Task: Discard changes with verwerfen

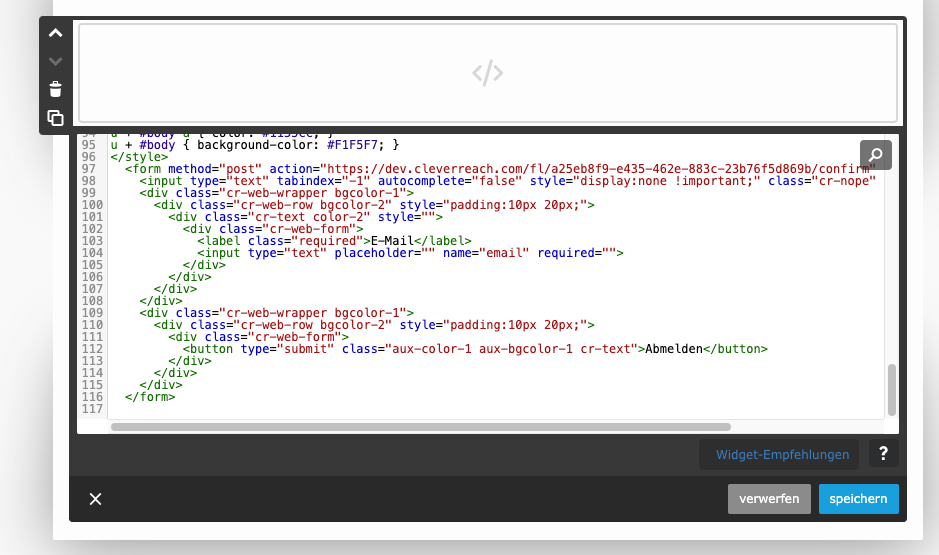Action: pos(769,499)
